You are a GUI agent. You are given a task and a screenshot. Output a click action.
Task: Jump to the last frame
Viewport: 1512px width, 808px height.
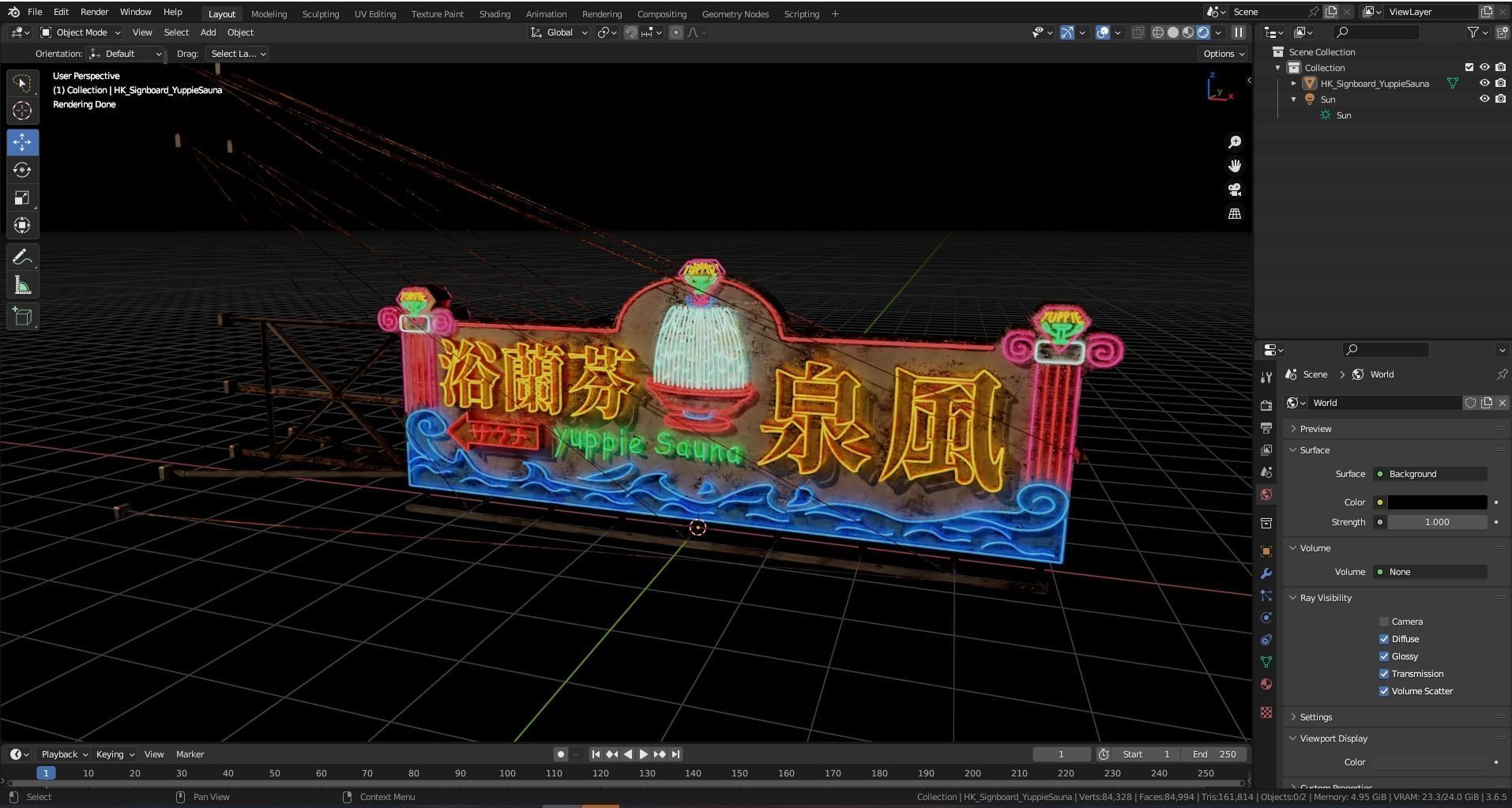coord(676,754)
